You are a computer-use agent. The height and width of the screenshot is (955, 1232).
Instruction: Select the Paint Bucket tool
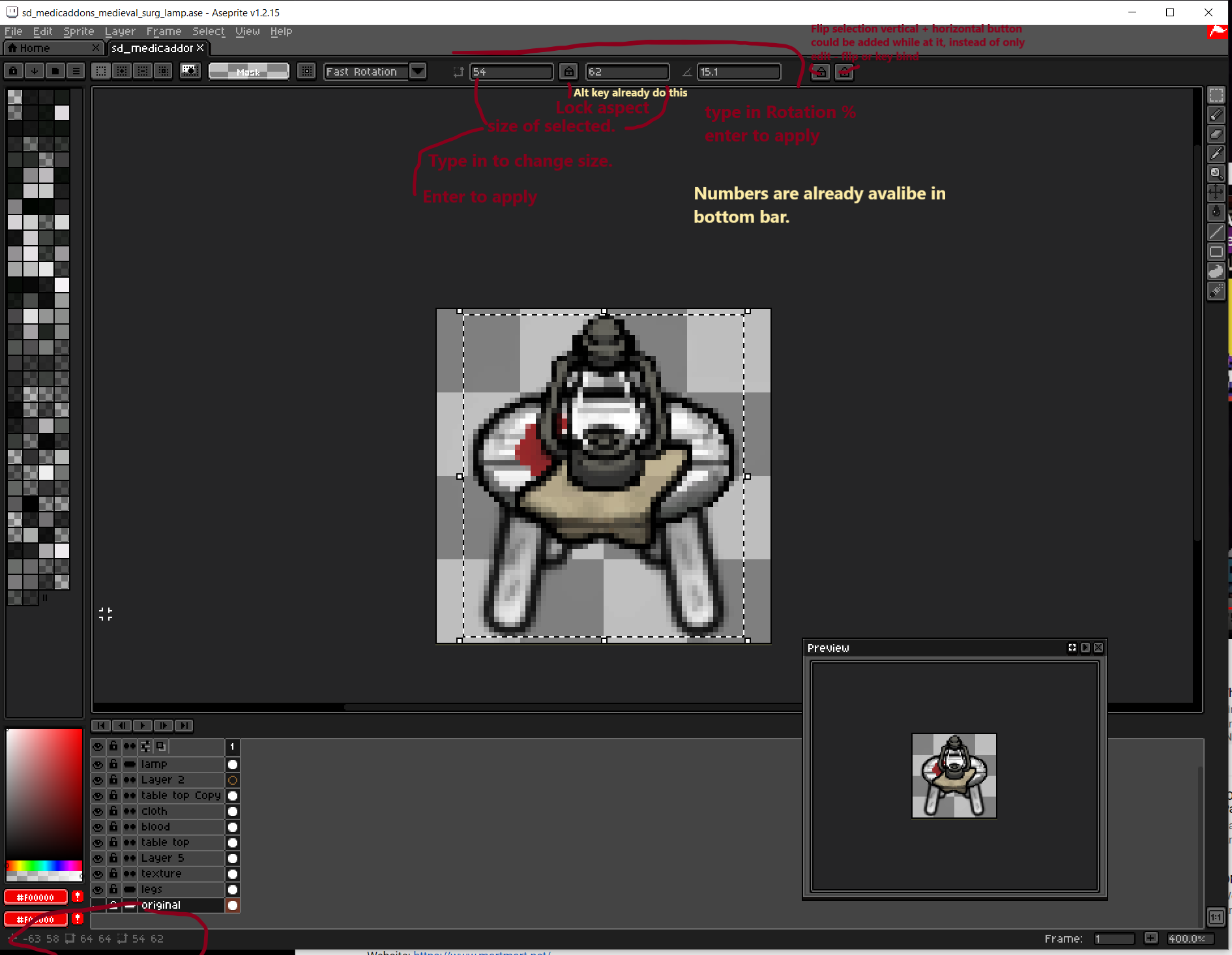tap(1216, 210)
